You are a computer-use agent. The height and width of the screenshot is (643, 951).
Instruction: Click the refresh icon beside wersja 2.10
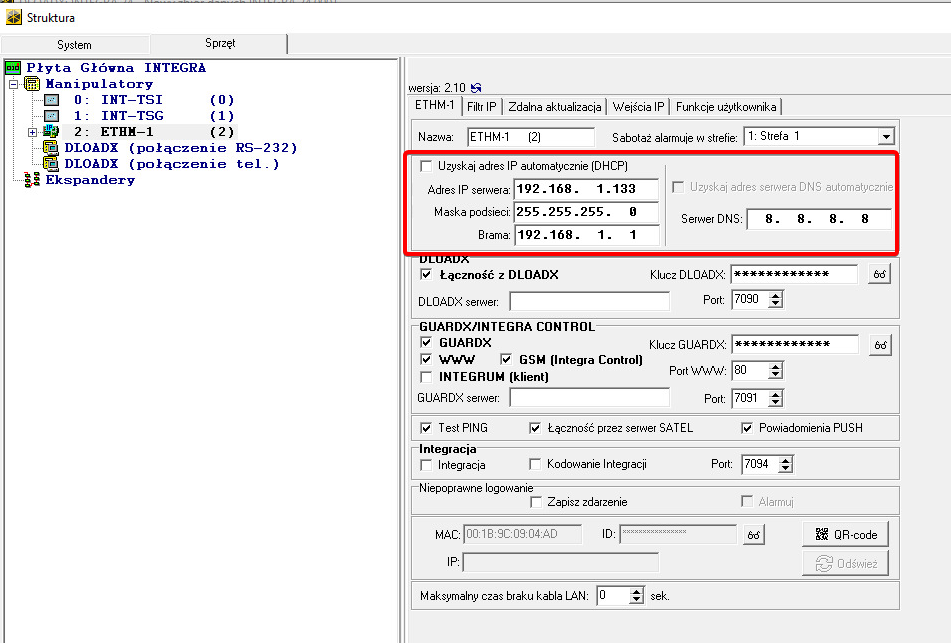coord(476,88)
